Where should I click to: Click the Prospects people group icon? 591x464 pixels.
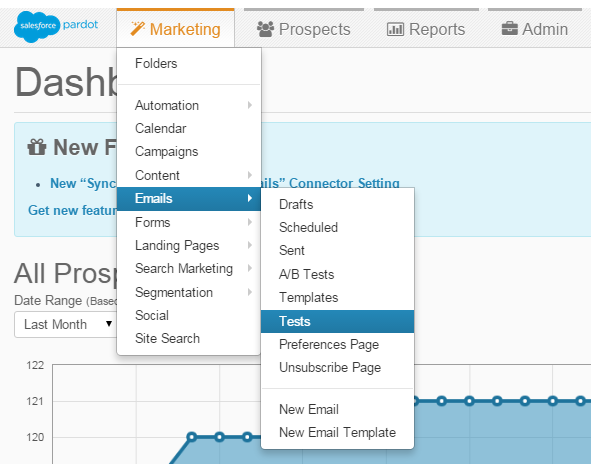click(265, 29)
